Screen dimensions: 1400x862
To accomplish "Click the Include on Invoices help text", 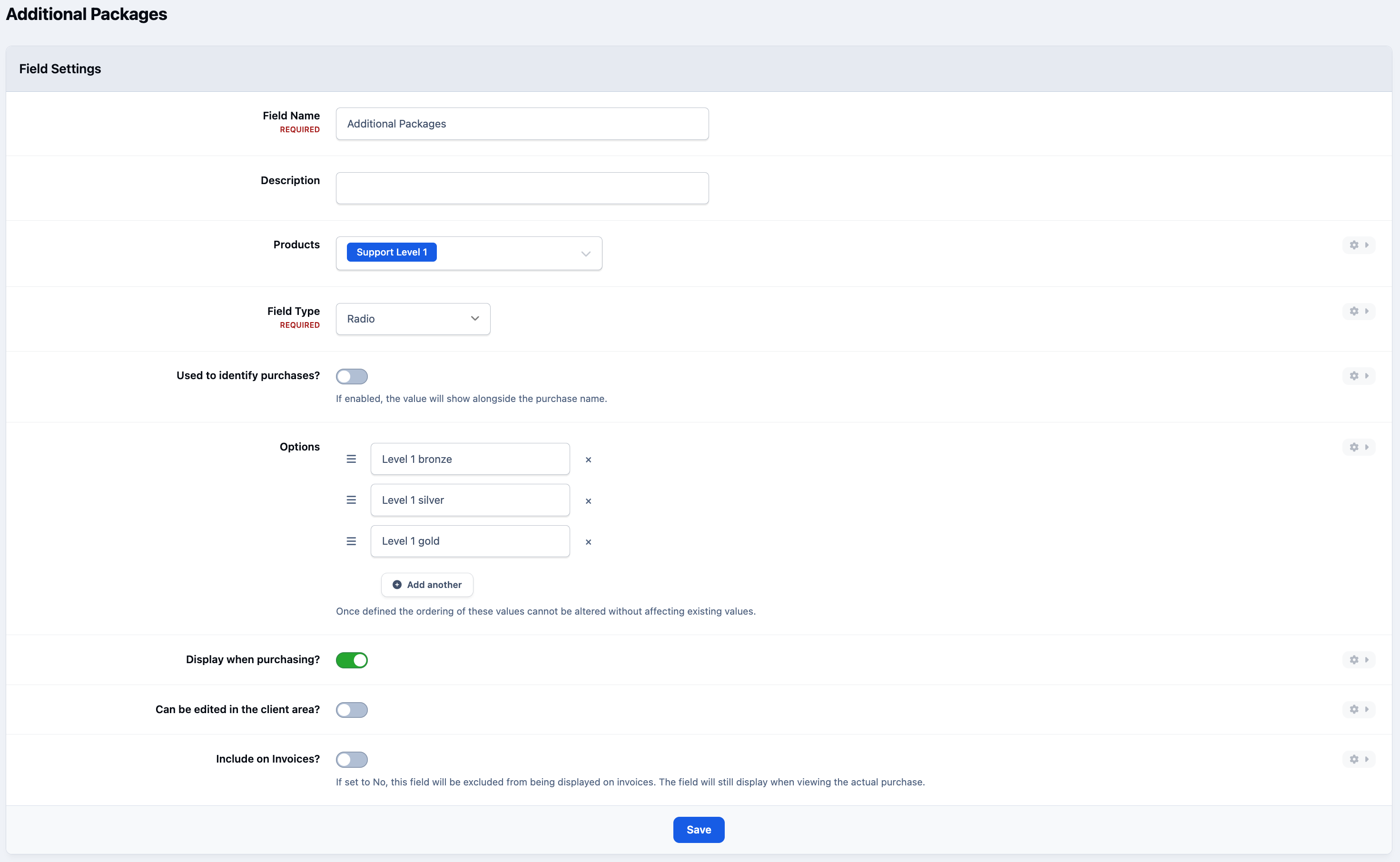I will coord(630,782).
